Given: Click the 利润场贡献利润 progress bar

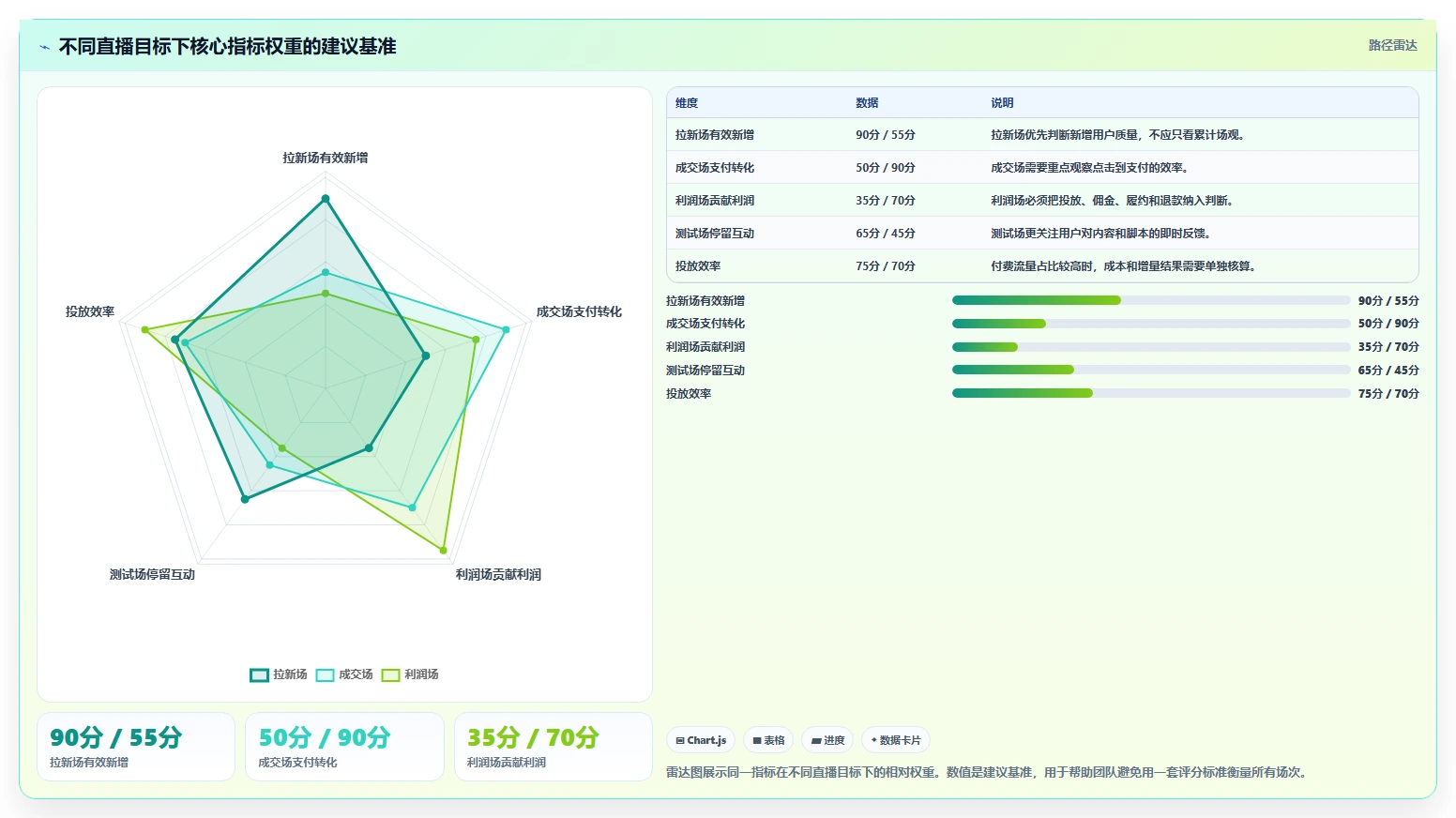Looking at the screenshot, I should tap(1151, 347).
